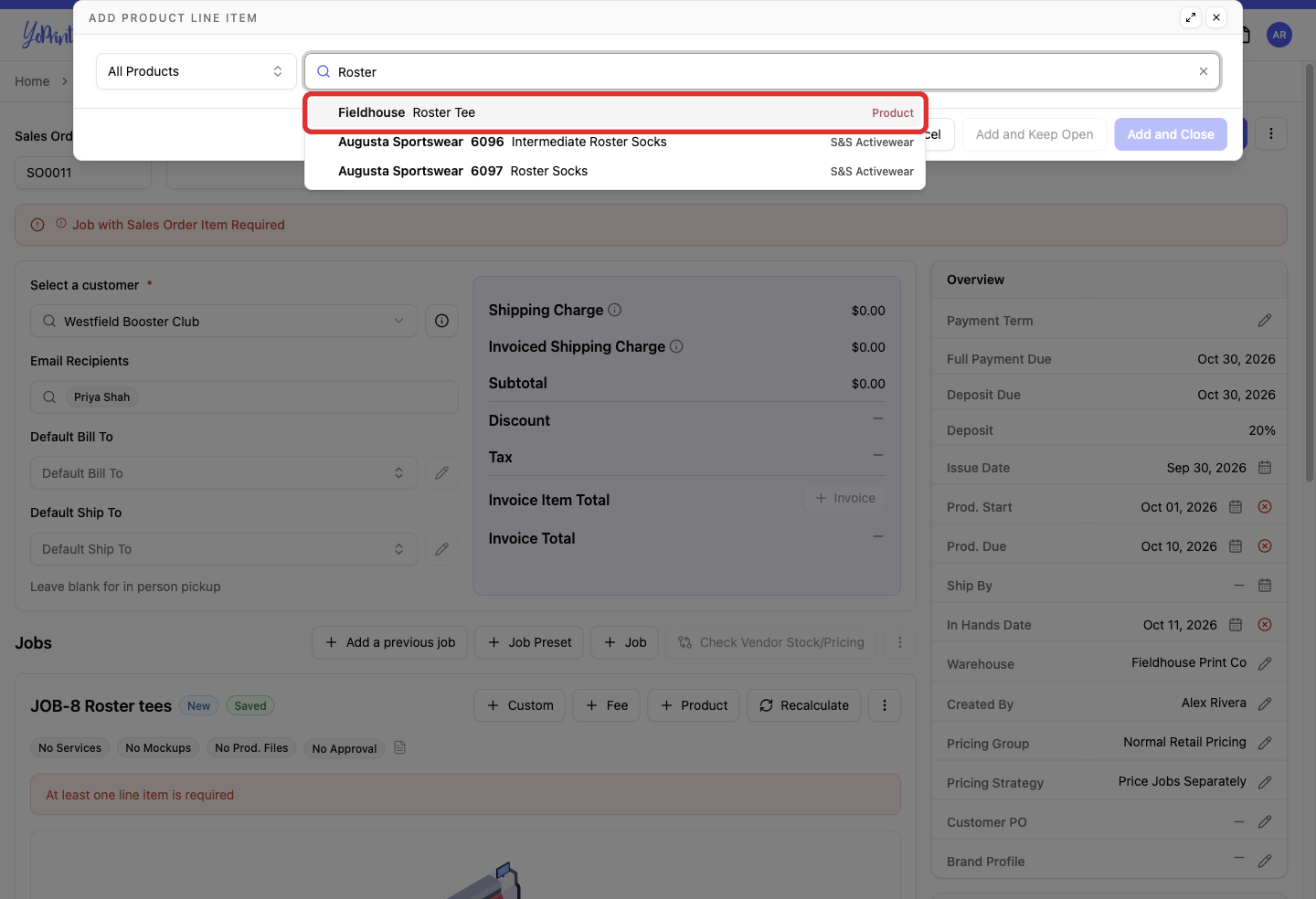This screenshot has width=1316, height=899.
Task: Edit the Payment Term
Action: (1265, 321)
